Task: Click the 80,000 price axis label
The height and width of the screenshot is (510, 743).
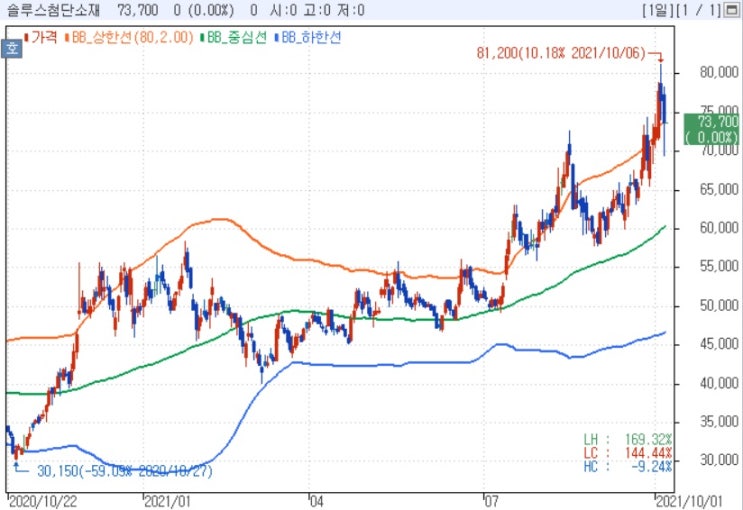Action: (719, 73)
